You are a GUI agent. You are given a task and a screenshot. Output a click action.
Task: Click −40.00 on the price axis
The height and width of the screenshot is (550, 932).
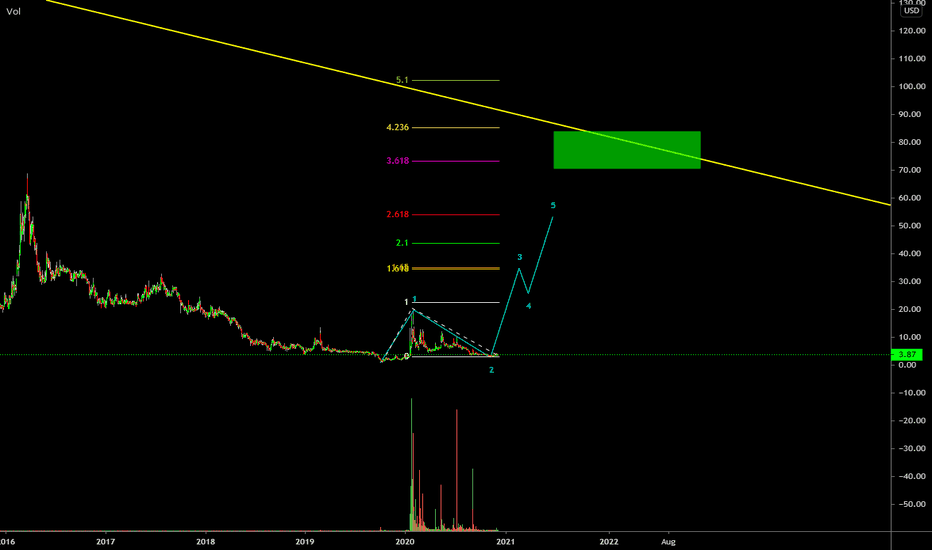pos(912,476)
